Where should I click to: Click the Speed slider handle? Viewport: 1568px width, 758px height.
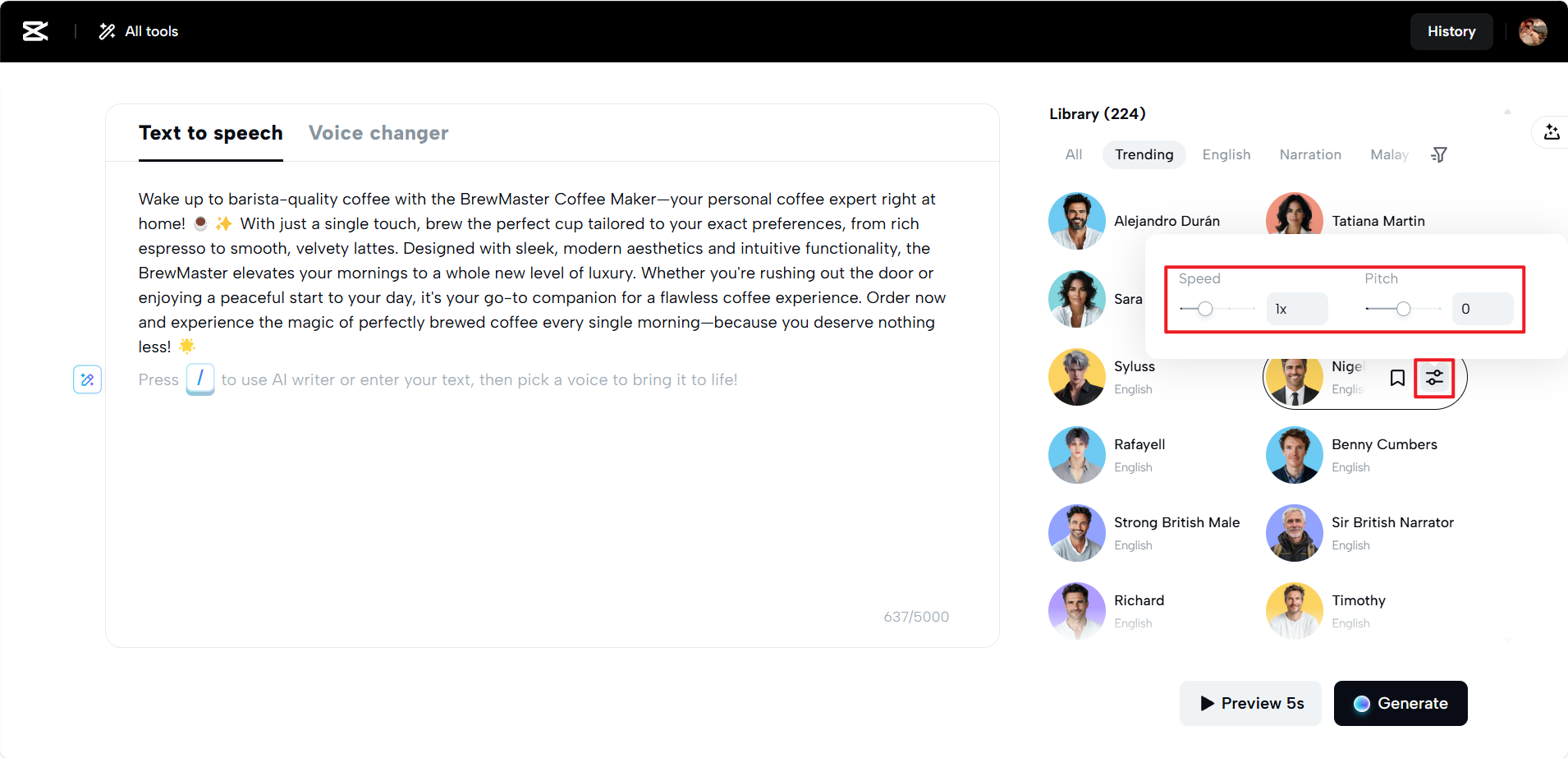tap(1205, 309)
